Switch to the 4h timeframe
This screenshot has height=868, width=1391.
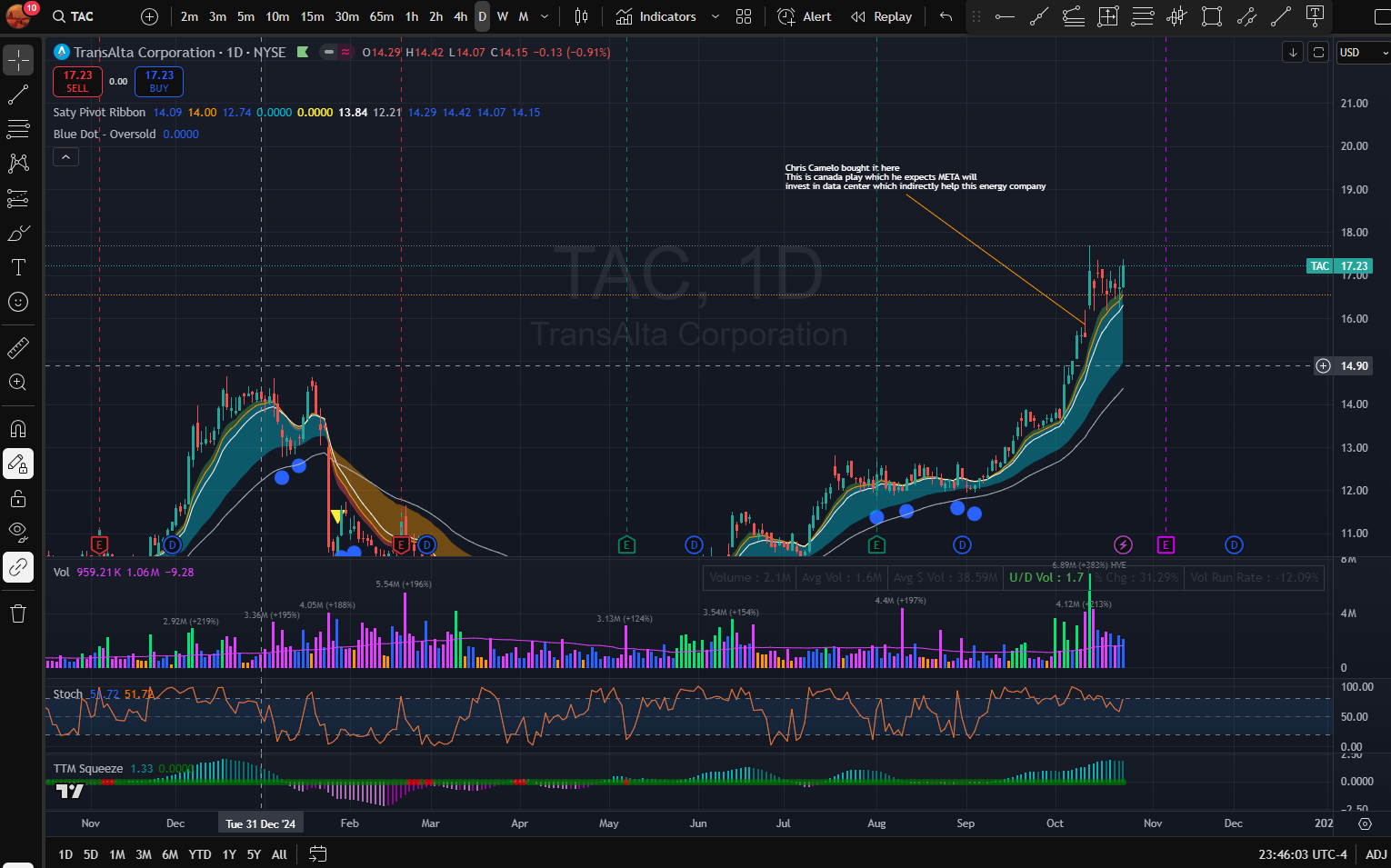tap(461, 16)
